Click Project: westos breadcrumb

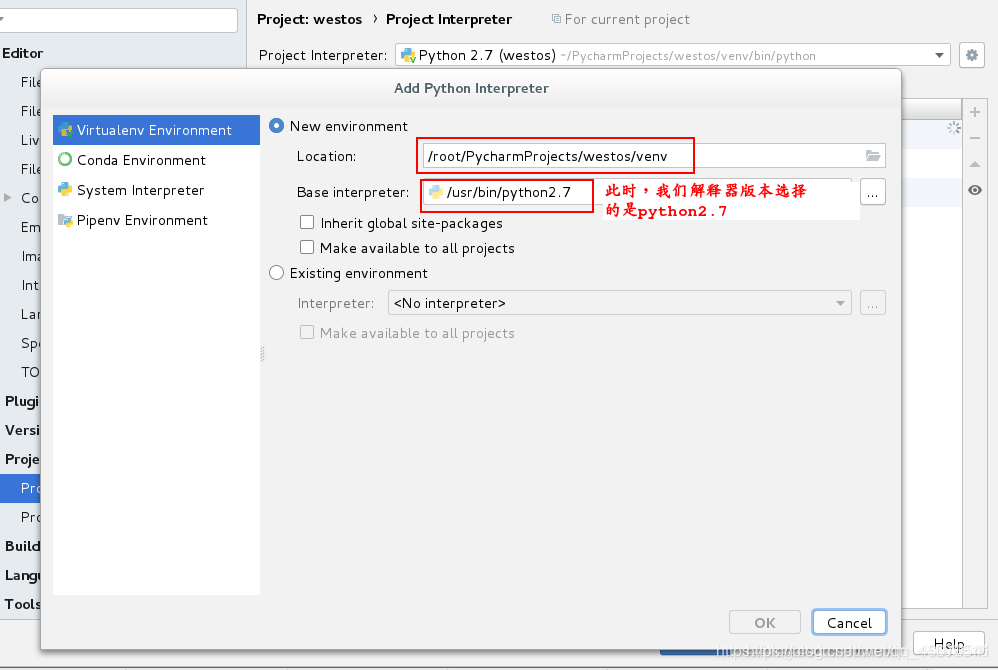click(309, 19)
